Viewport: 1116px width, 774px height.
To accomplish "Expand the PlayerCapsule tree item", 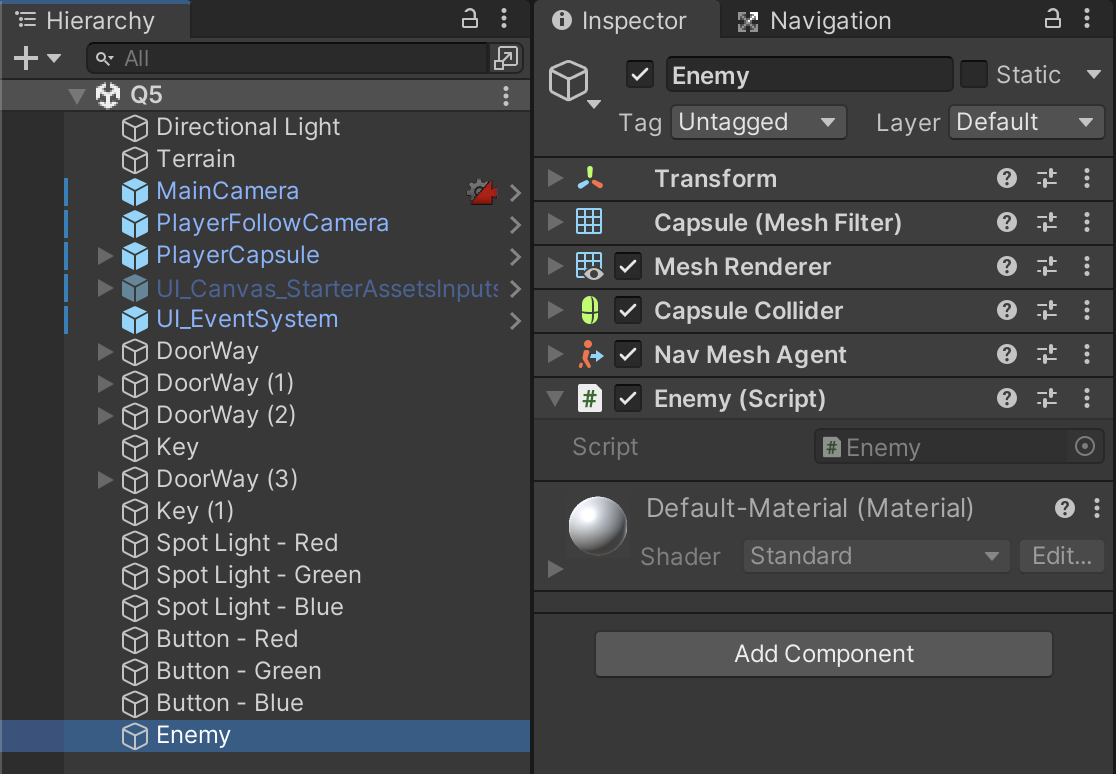I will [105, 256].
